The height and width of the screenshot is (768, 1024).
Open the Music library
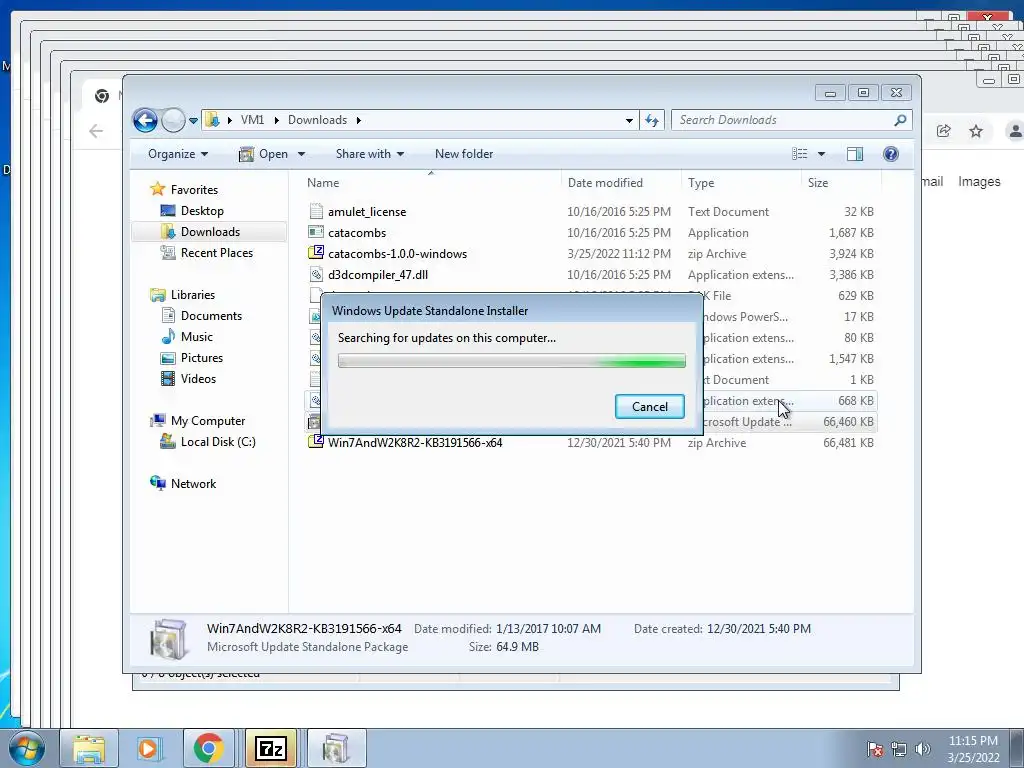tap(197, 337)
